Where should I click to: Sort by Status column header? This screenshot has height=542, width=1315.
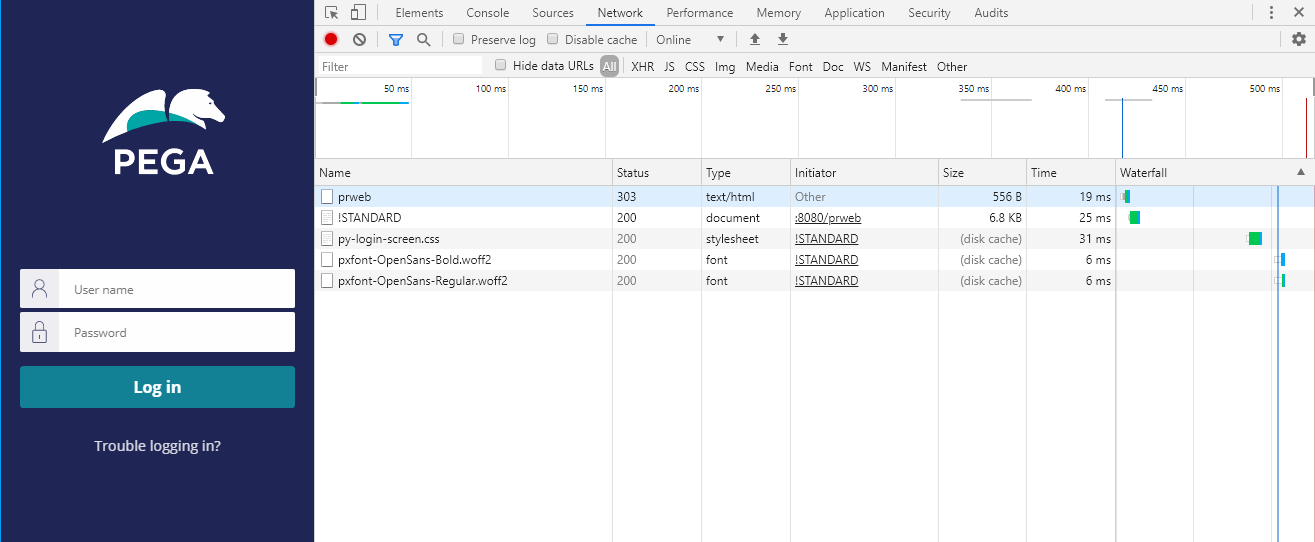click(657, 173)
